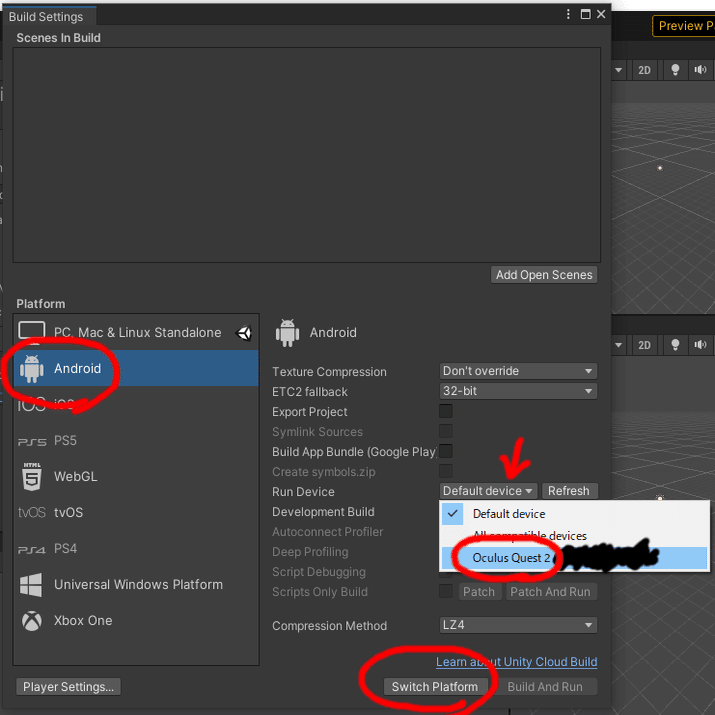This screenshot has height=715, width=715.
Task: Toggle scene lighting in the upper scene view
Action: pos(675,70)
